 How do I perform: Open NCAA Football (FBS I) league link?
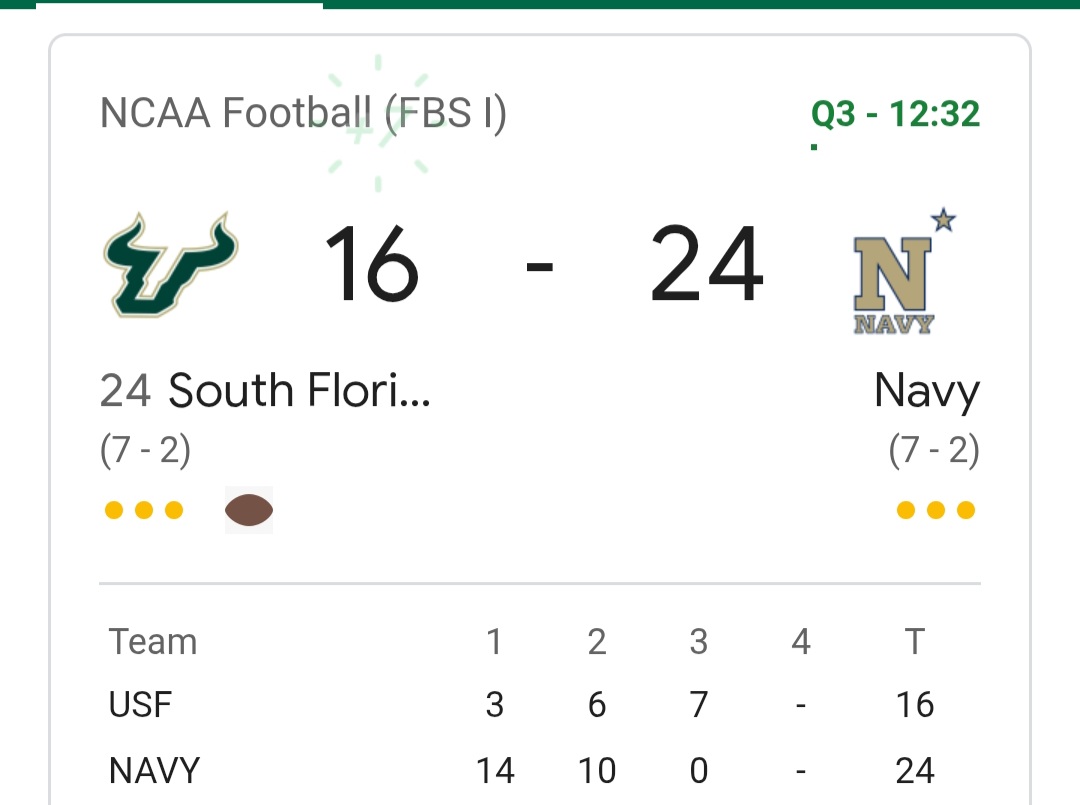click(x=303, y=113)
